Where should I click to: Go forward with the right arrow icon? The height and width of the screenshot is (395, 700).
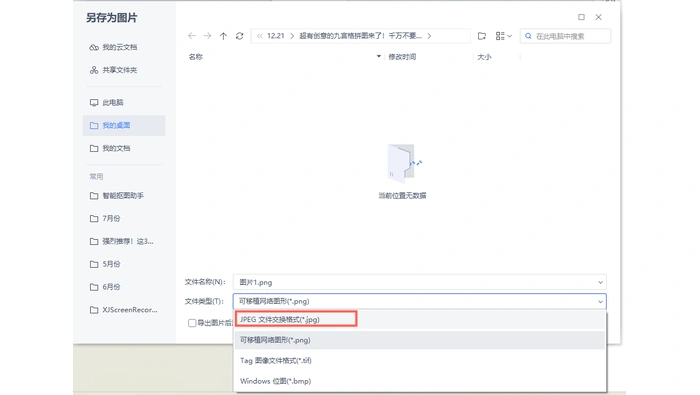pyautogui.click(x=207, y=36)
